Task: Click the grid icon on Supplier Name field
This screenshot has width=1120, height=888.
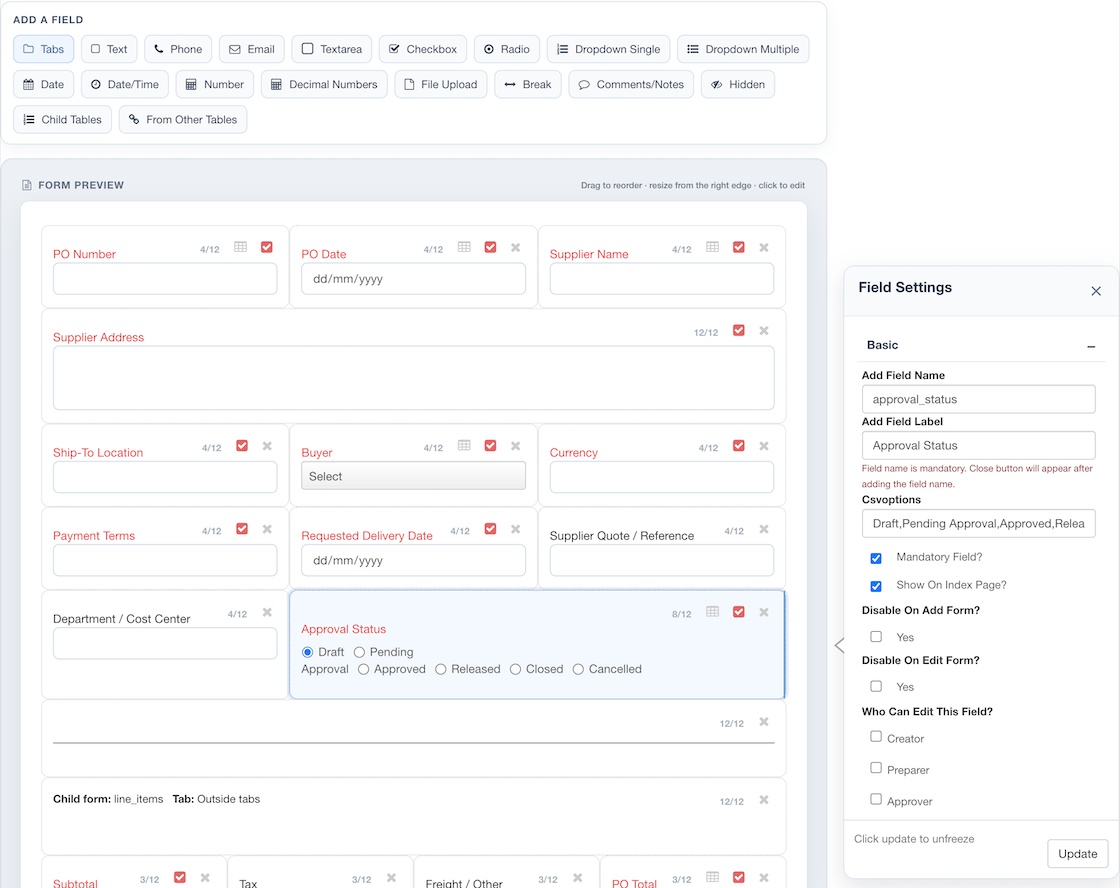Action: click(712, 247)
